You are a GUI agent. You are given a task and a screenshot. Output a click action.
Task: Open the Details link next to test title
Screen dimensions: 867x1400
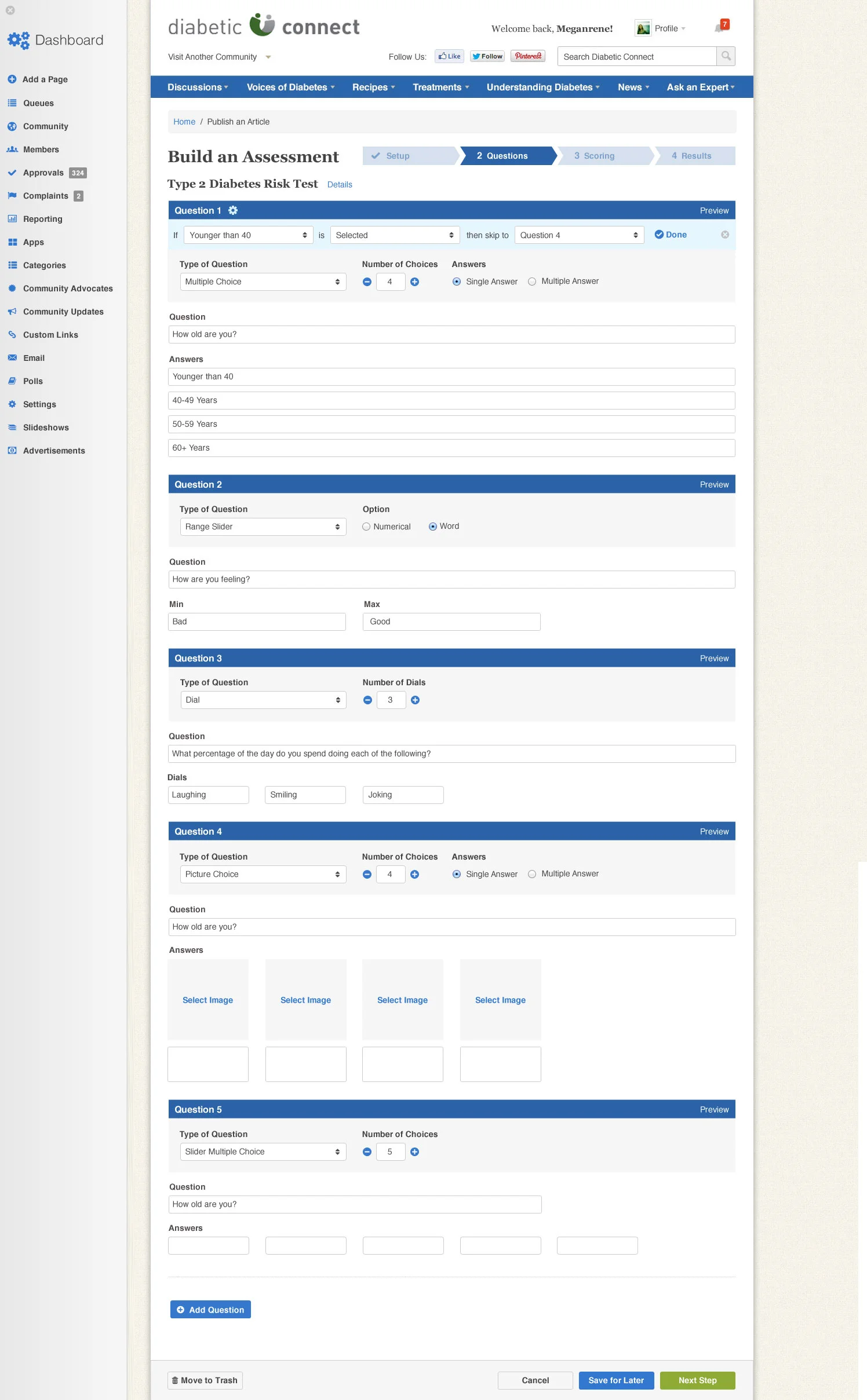click(340, 185)
